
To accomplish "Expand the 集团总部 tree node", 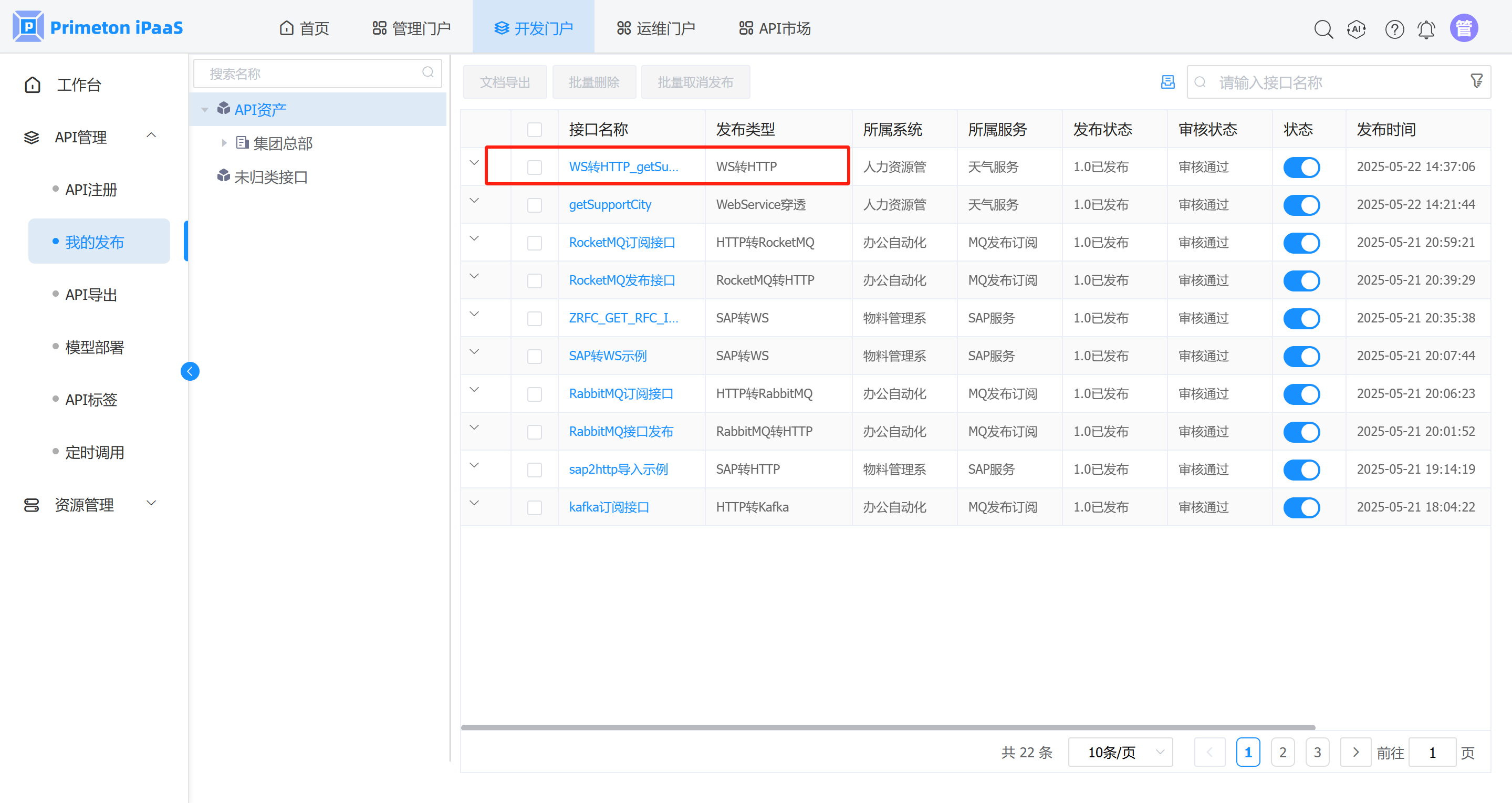I will (224, 143).
